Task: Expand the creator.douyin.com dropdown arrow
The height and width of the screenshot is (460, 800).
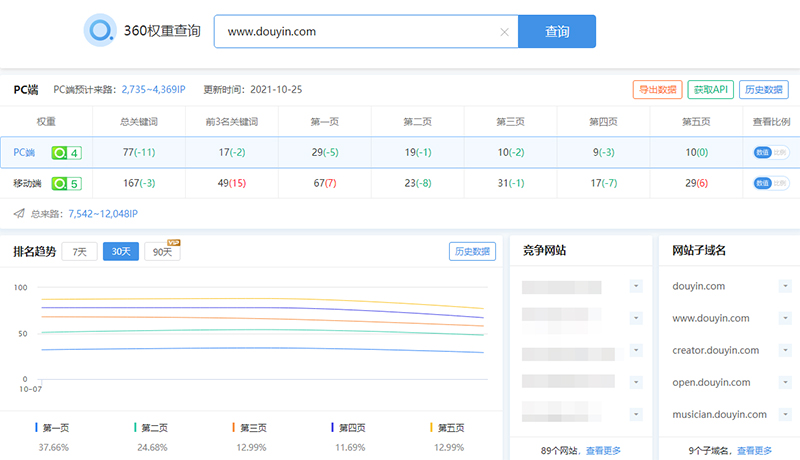Action: coord(785,350)
